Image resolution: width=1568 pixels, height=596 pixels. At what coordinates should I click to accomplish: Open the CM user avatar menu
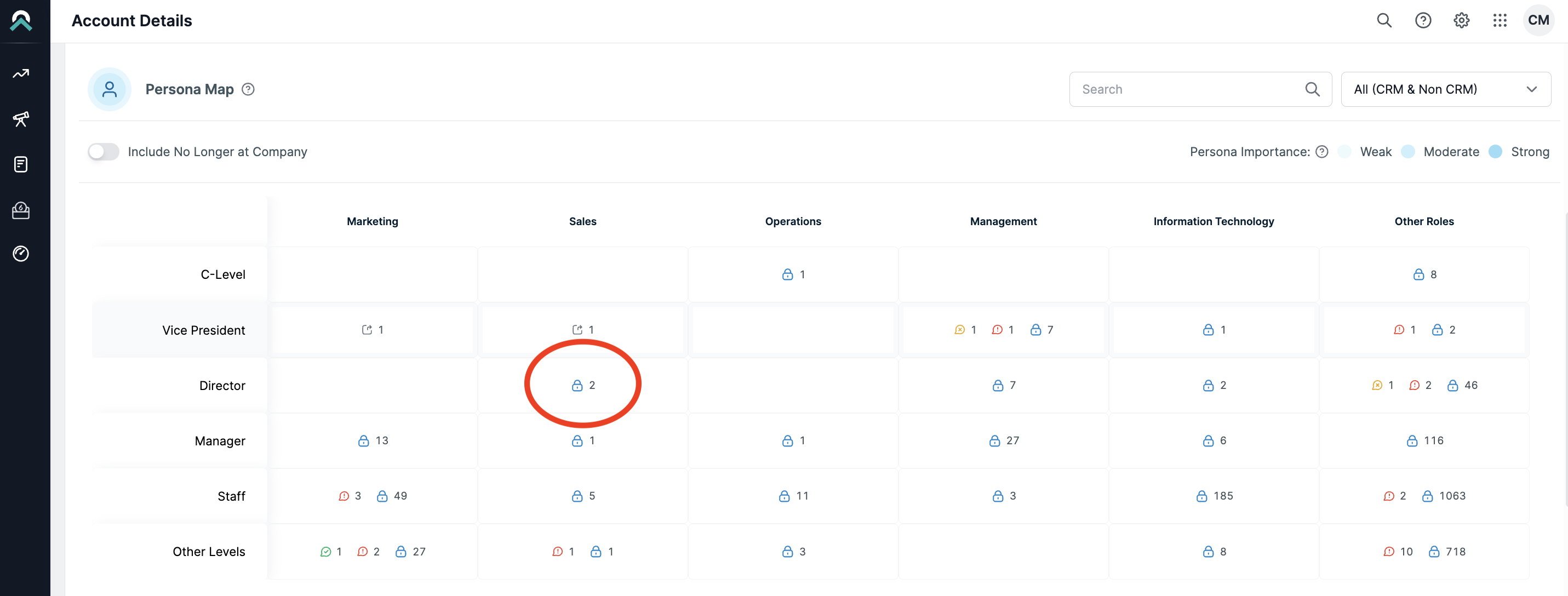[x=1538, y=20]
